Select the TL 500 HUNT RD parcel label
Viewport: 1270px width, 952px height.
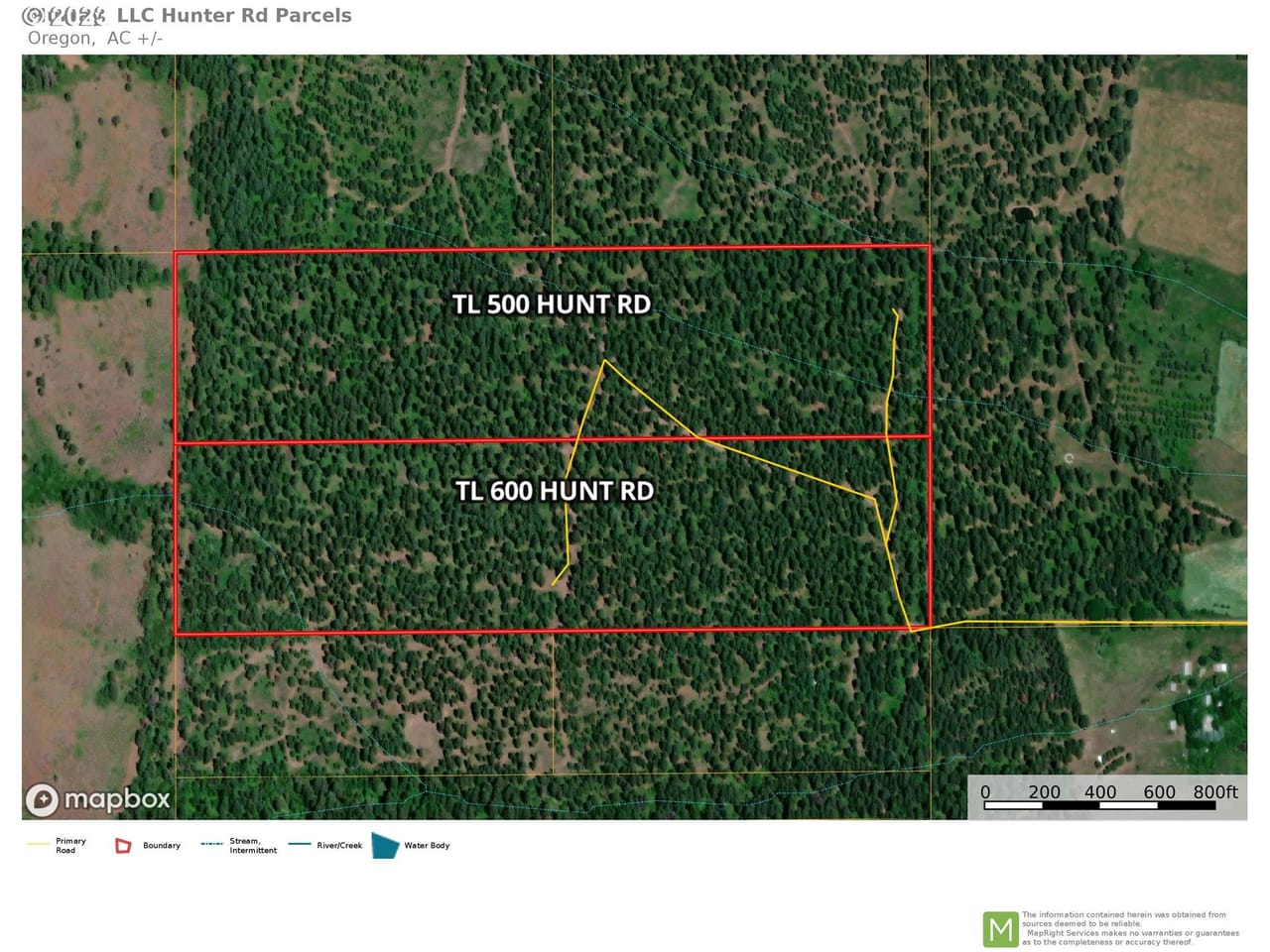pyautogui.click(x=553, y=304)
